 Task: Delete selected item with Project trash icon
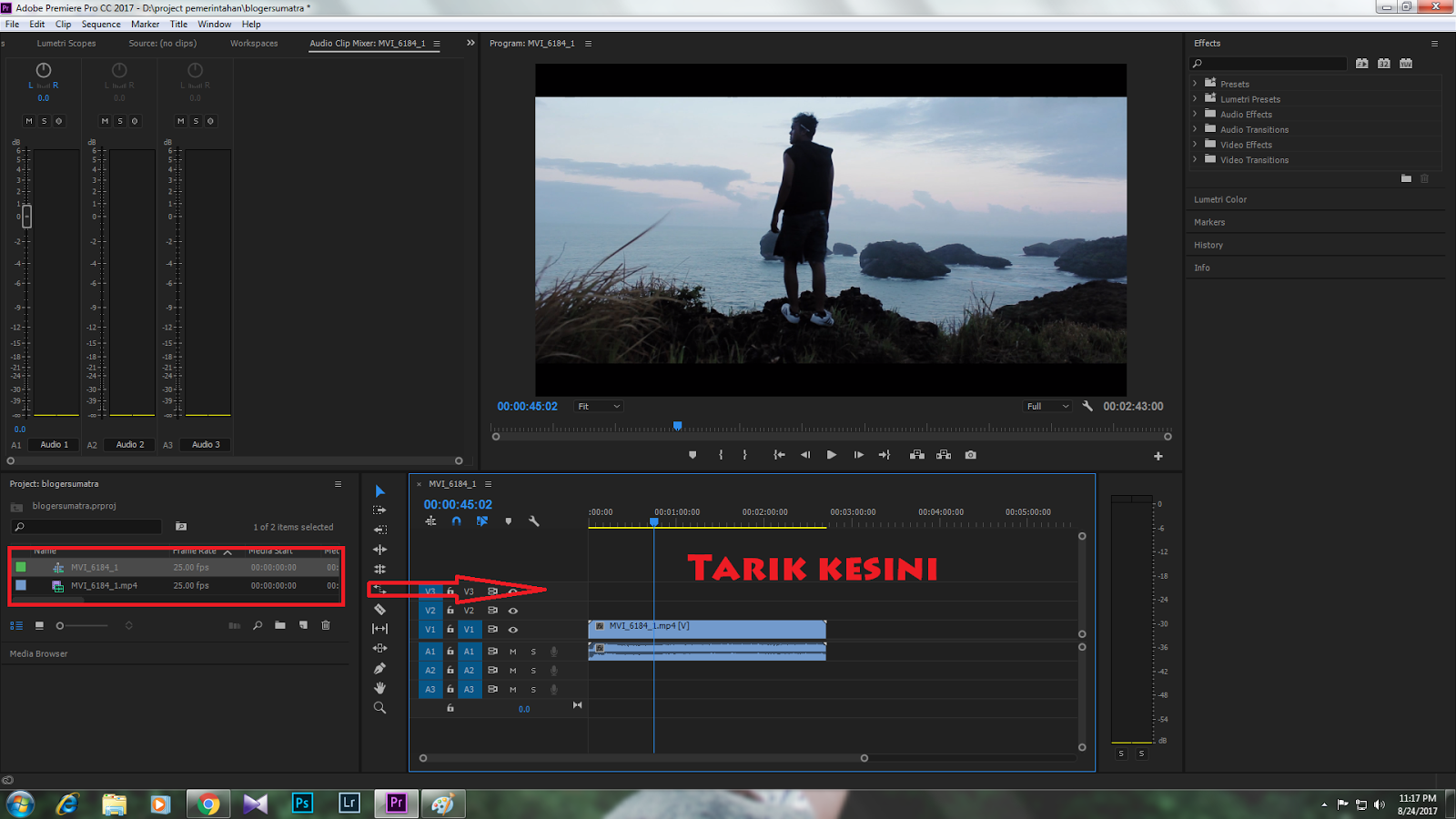326,625
